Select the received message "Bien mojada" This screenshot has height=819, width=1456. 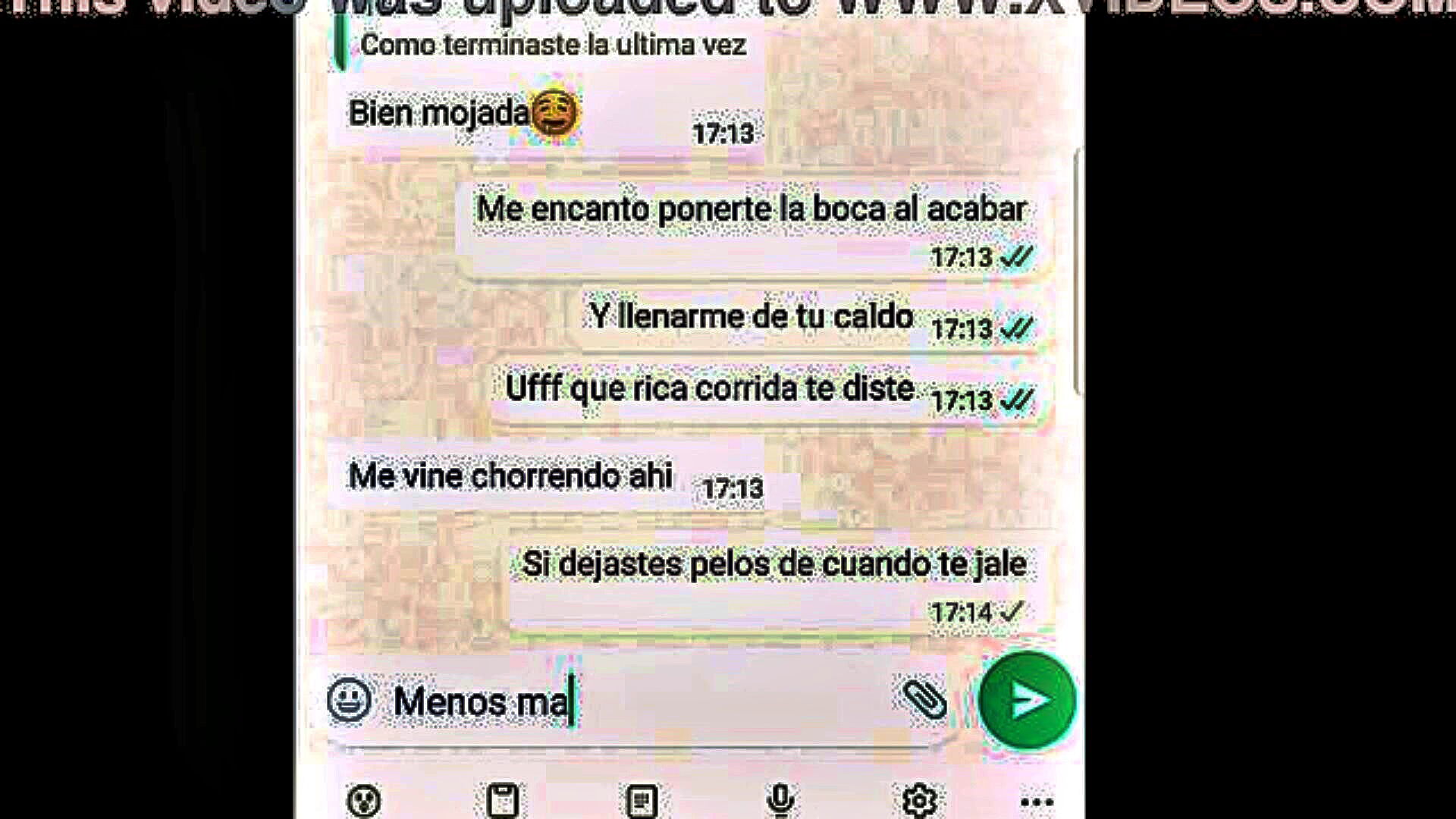pyautogui.click(x=544, y=115)
